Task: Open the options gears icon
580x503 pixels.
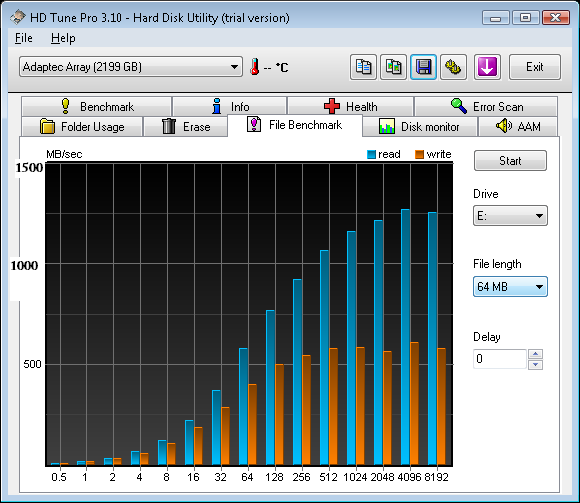Action: 453,67
